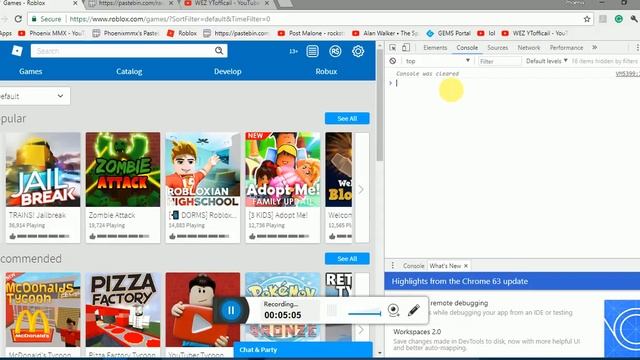Pause the screen recording
The height and width of the screenshot is (360, 640).
pos(231,310)
